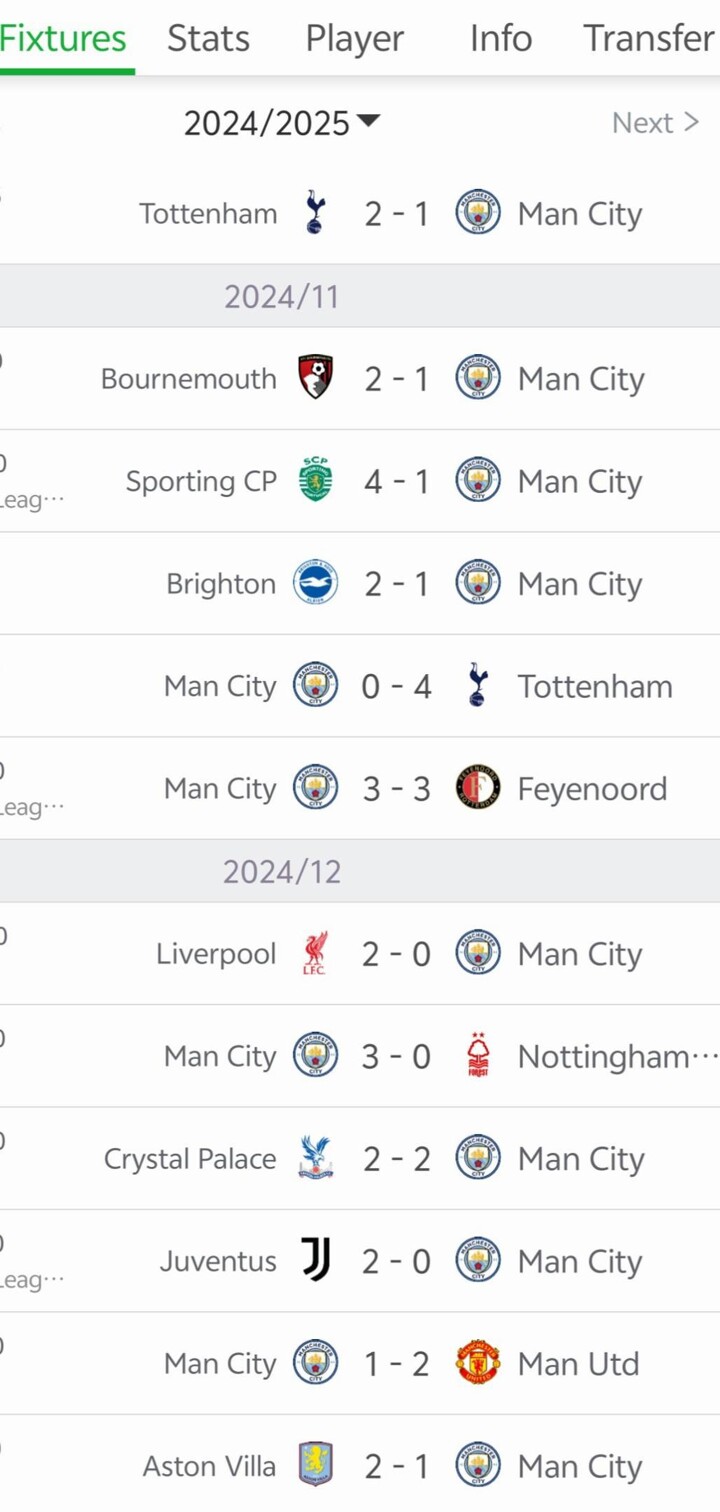
Task: Click the season dropdown arrow
Action: click(368, 122)
